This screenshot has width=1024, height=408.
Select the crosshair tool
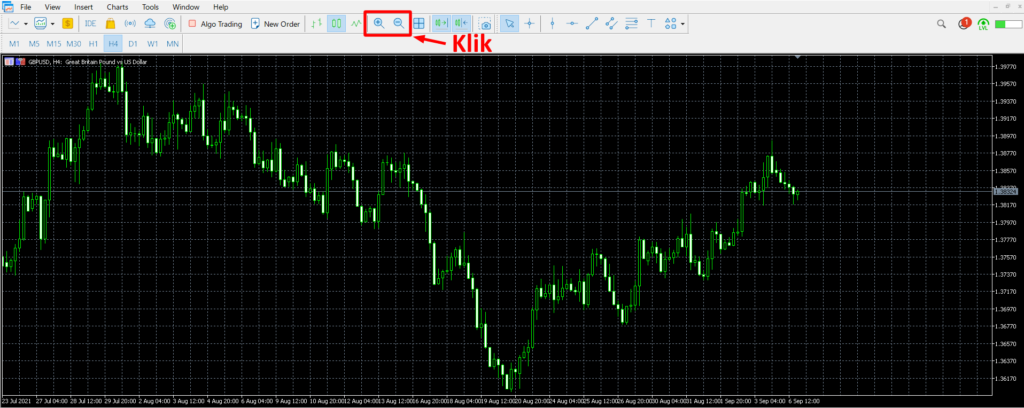pyautogui.click(x=529, y=23)
